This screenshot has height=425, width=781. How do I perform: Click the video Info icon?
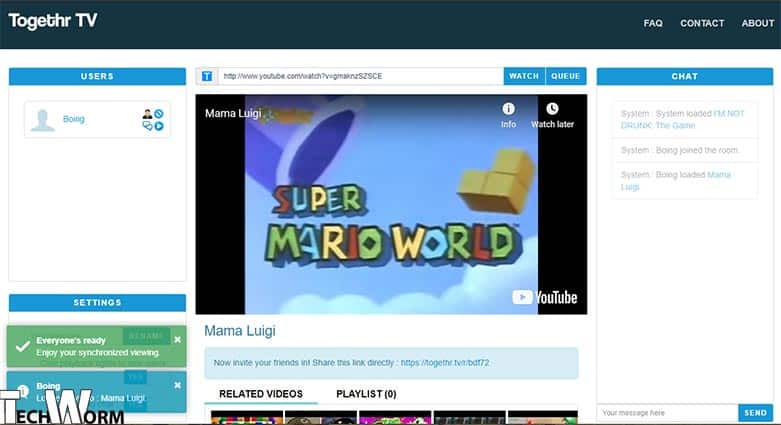pyautogui.click(x=508, y=109)
